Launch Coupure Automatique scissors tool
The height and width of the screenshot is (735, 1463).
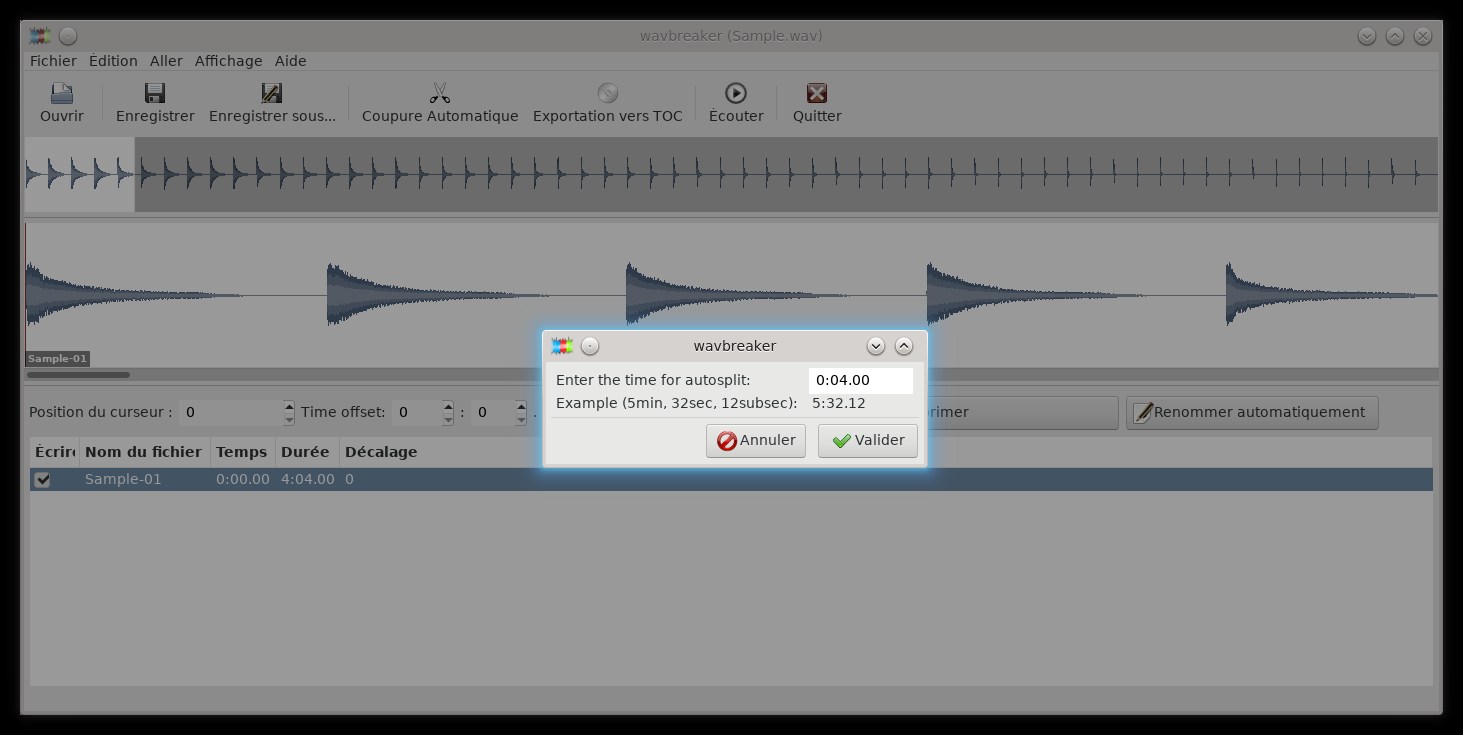pos(440,93)
